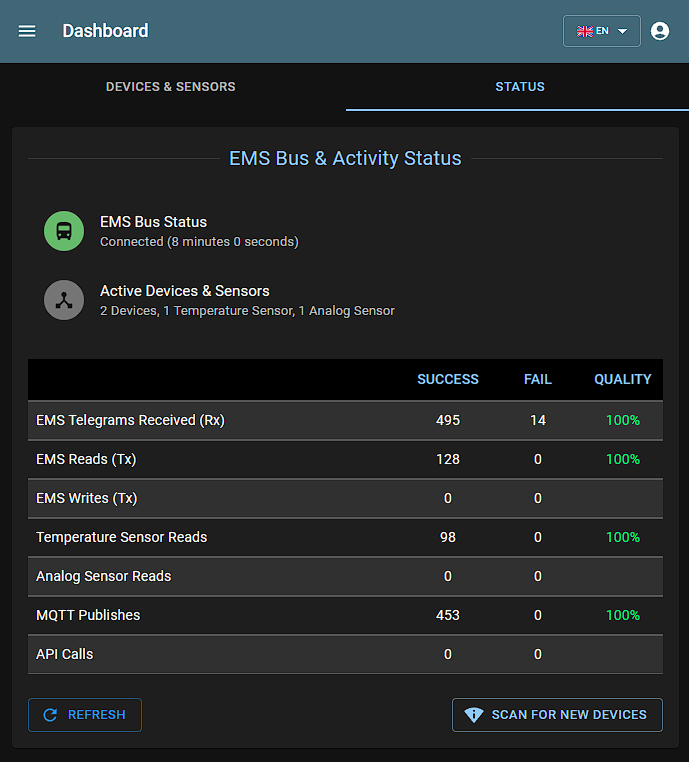Image resolution: width=689 pixels, height=762 pixels.
Task: Click the QUALITY column header
Action: [622, 379]
